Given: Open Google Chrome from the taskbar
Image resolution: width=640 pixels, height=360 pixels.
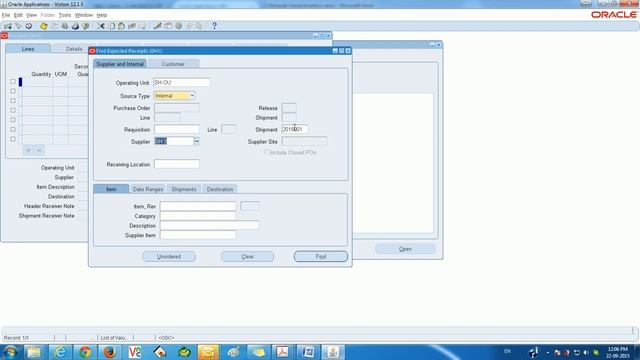Looking at the screenshot, I should (x=85, y=352).
